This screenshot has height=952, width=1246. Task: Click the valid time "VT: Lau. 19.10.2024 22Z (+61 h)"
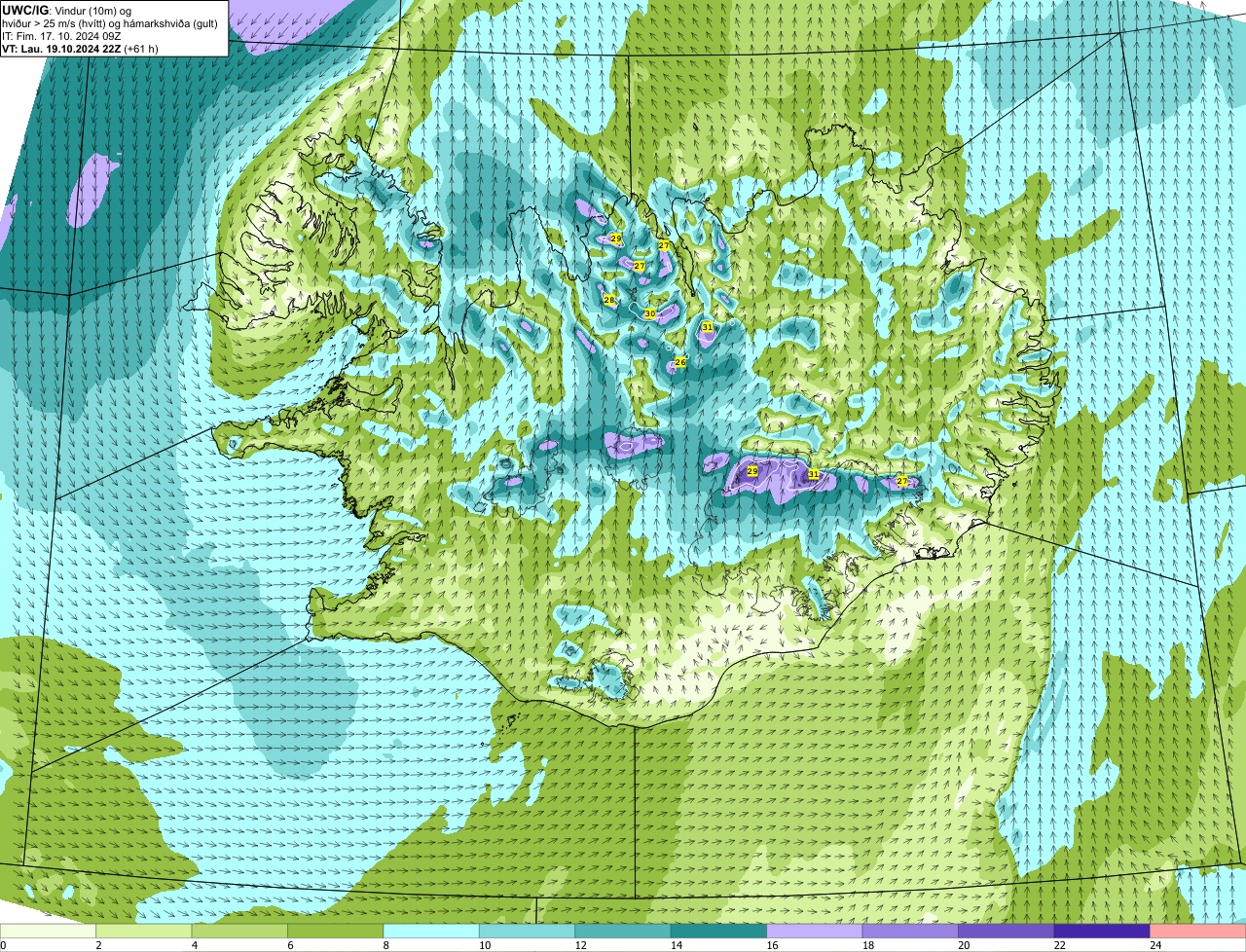pyautogui.click(x=80, y=49)
